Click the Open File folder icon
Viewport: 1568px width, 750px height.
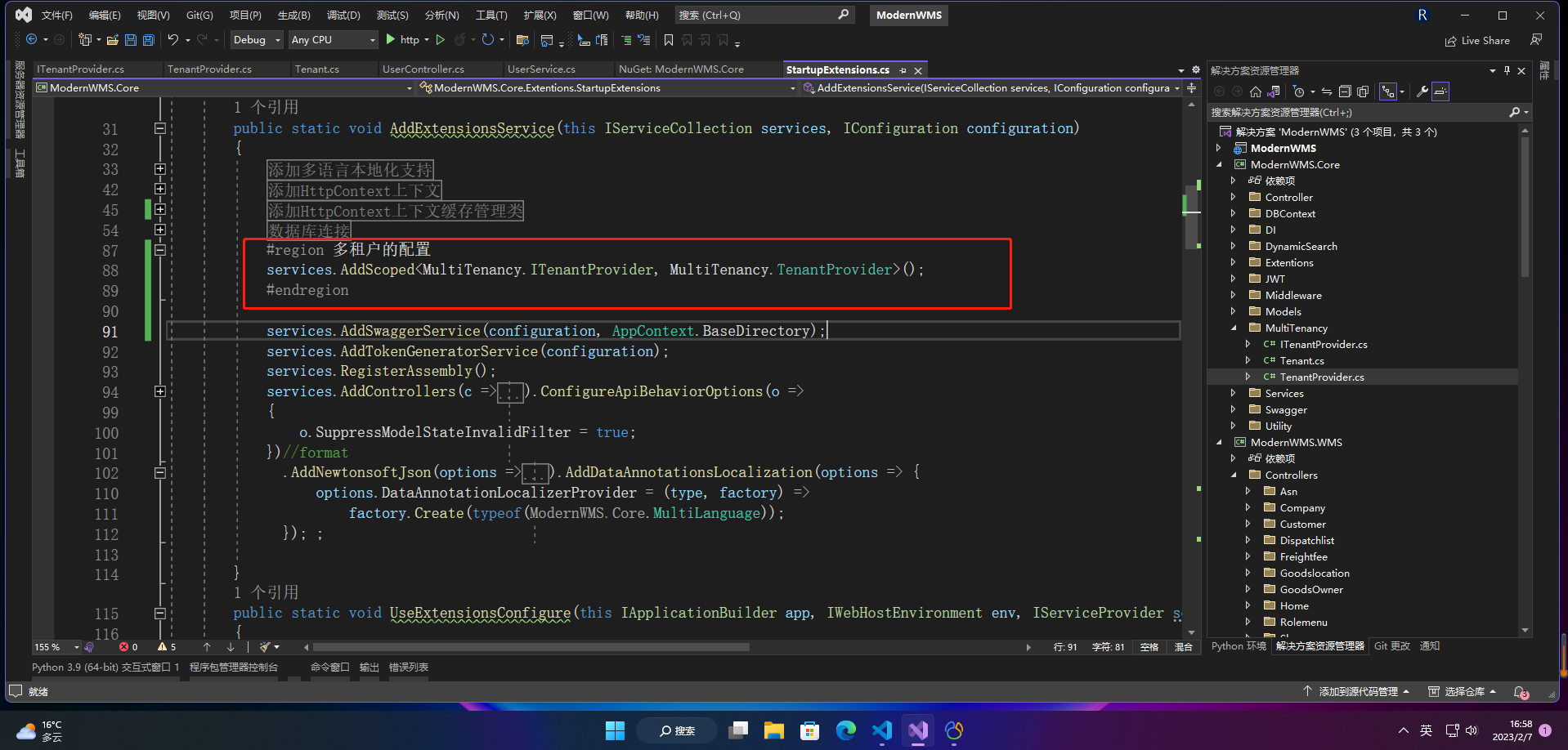(113, 39)
